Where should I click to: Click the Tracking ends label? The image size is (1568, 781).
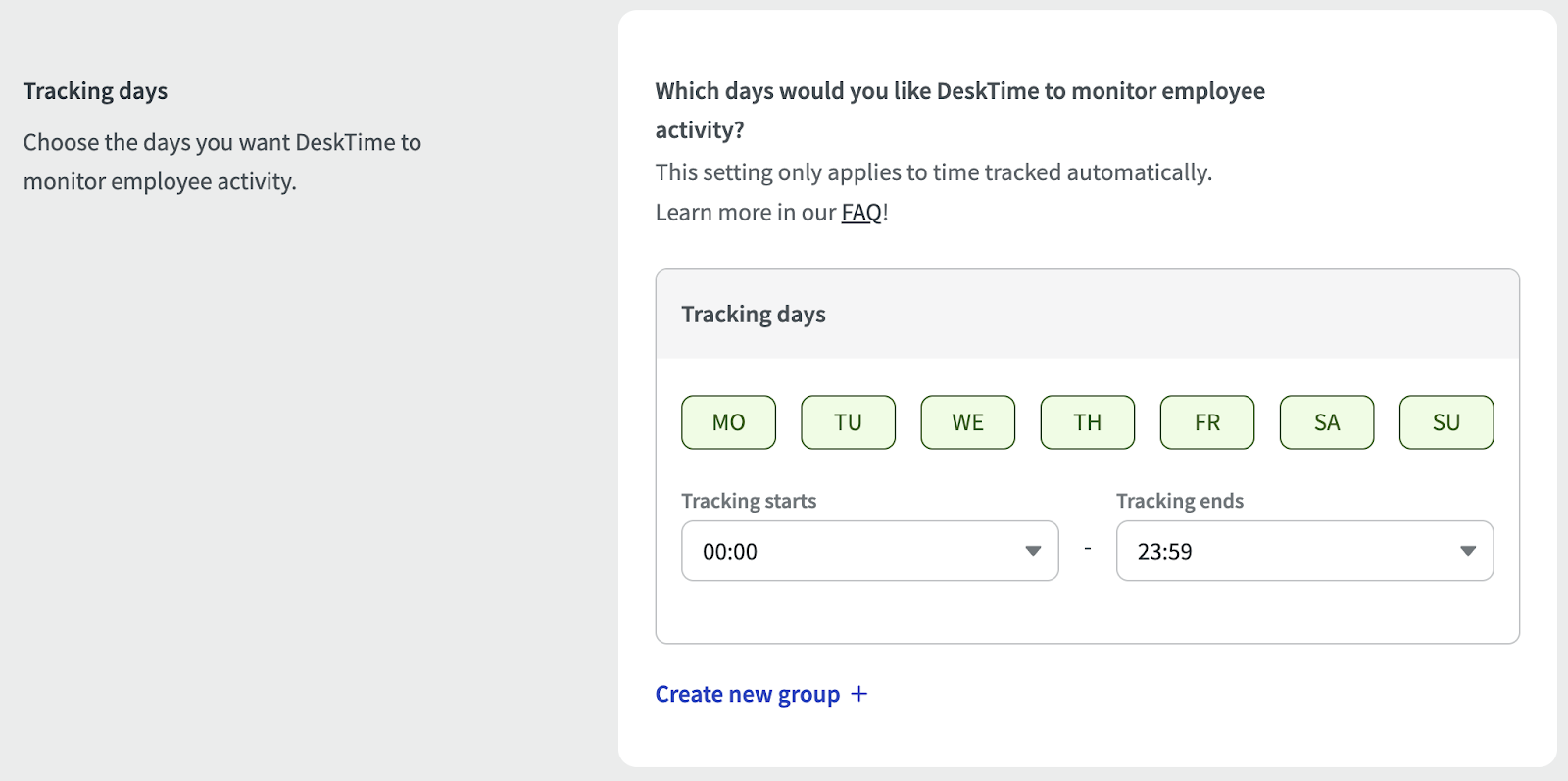[1179, 501]
